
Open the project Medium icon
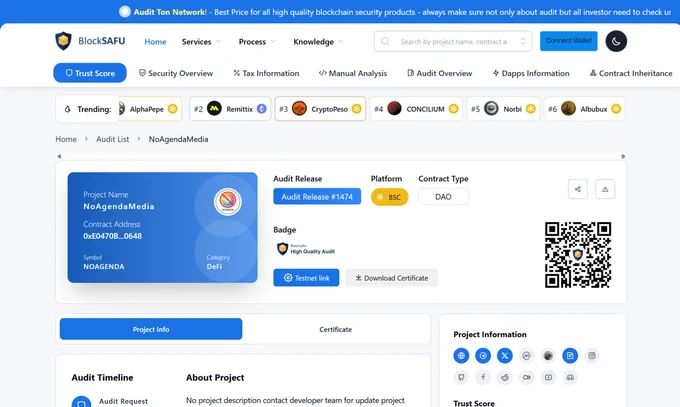click(x=526, y=377)
